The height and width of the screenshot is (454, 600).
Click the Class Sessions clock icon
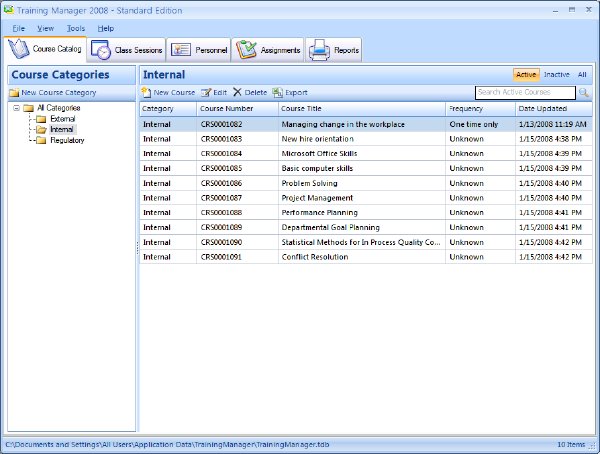pos(101,50)
